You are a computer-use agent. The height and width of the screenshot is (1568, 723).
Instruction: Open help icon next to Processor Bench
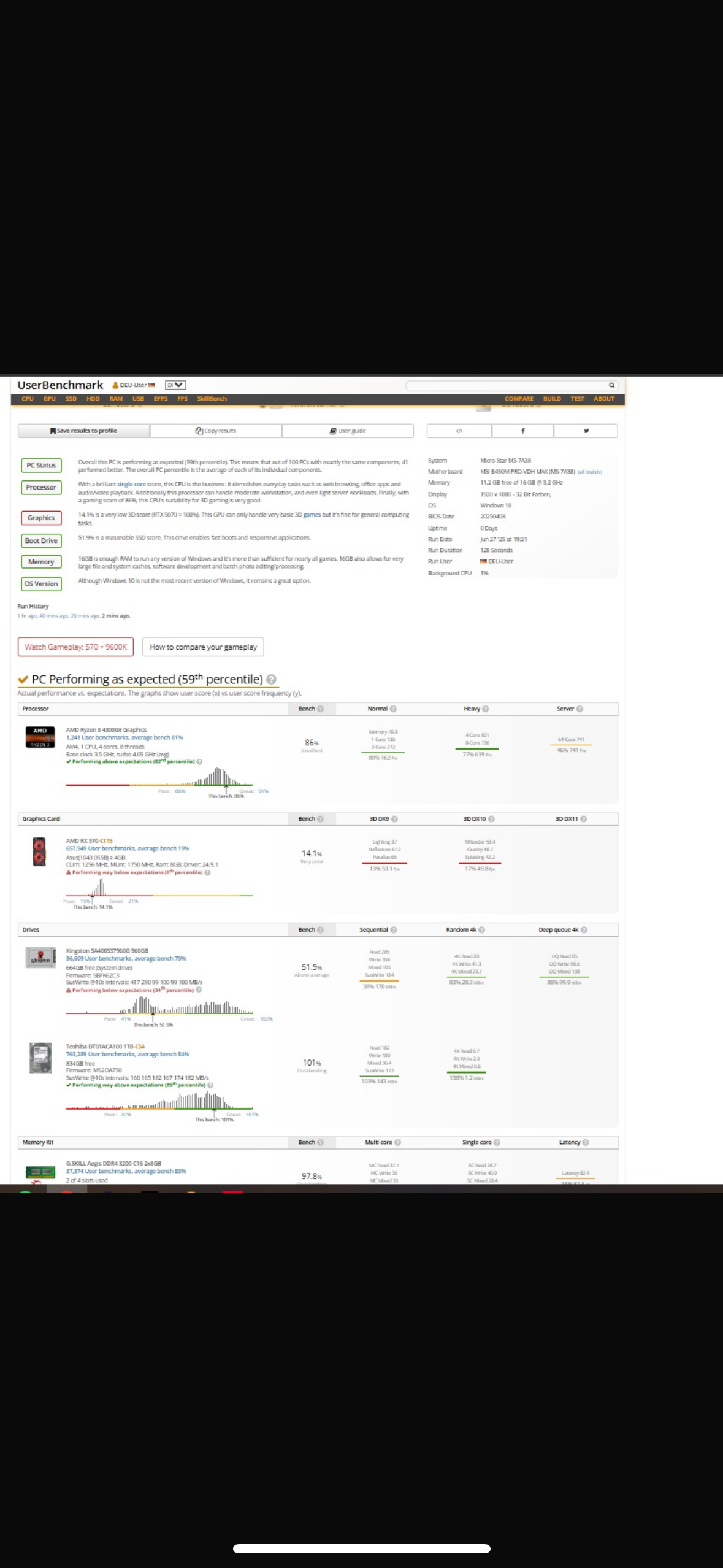click(x=320, y=709)
